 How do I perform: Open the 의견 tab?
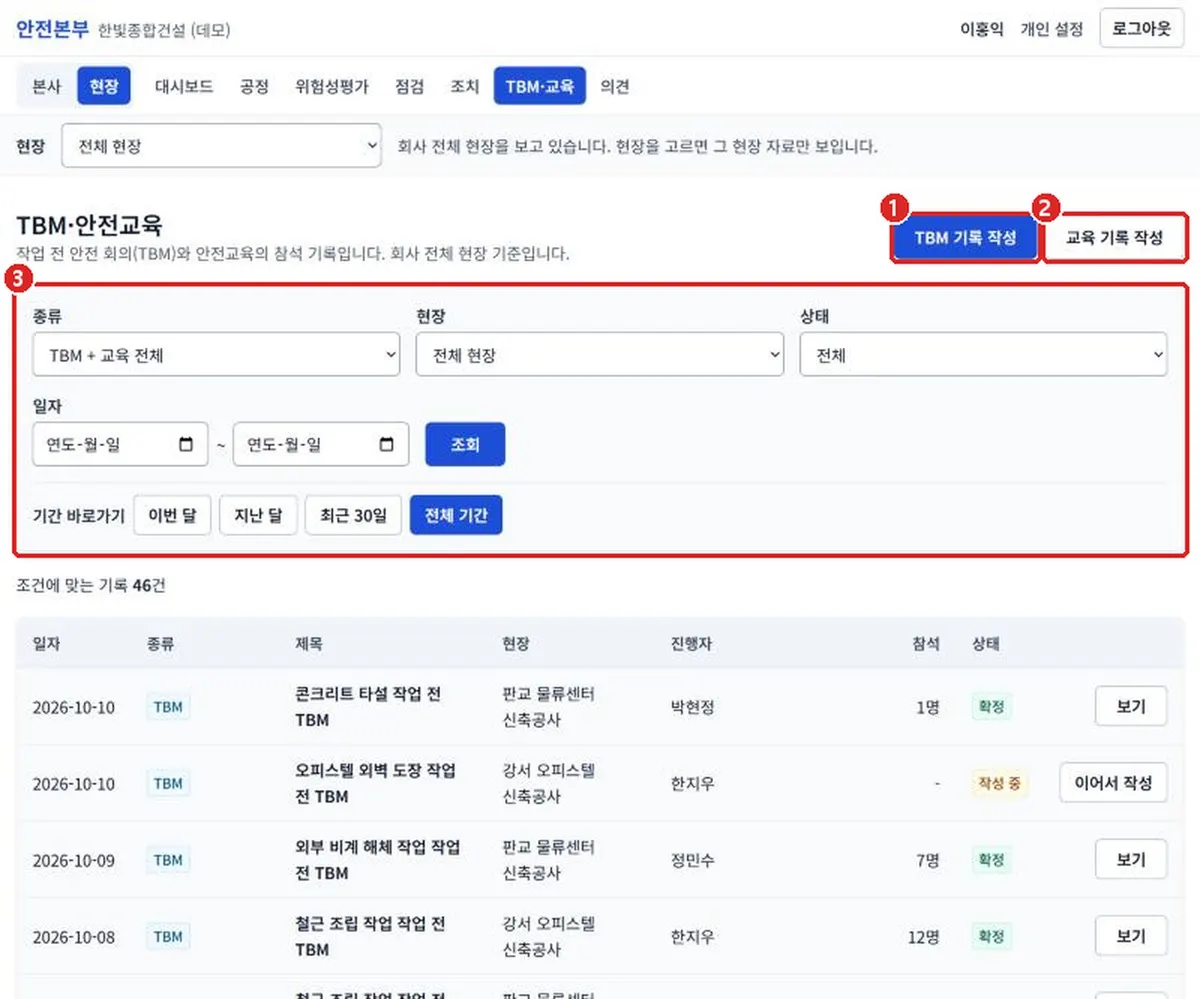(x=615, y=86)
